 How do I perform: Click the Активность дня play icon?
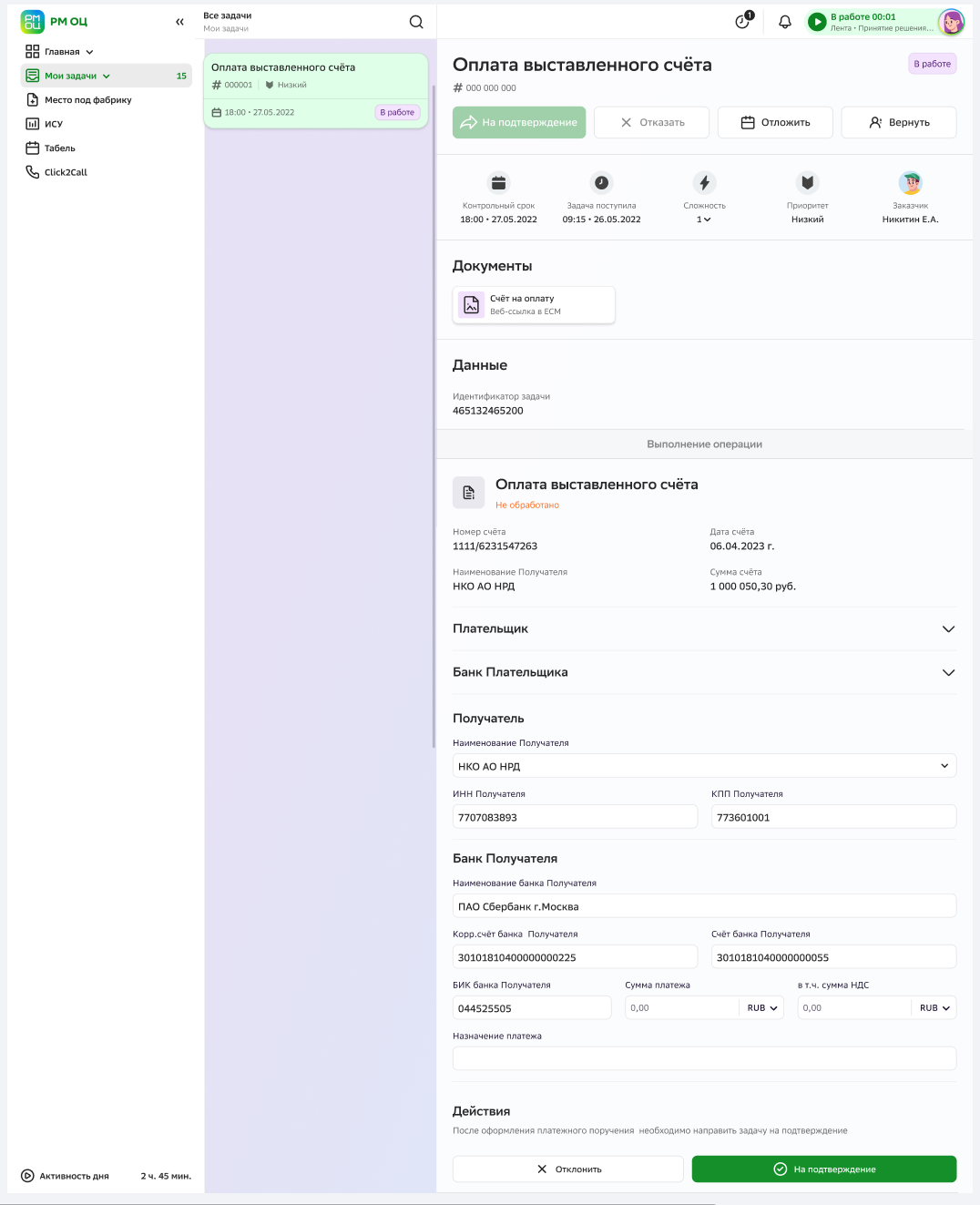[27, 1176]
